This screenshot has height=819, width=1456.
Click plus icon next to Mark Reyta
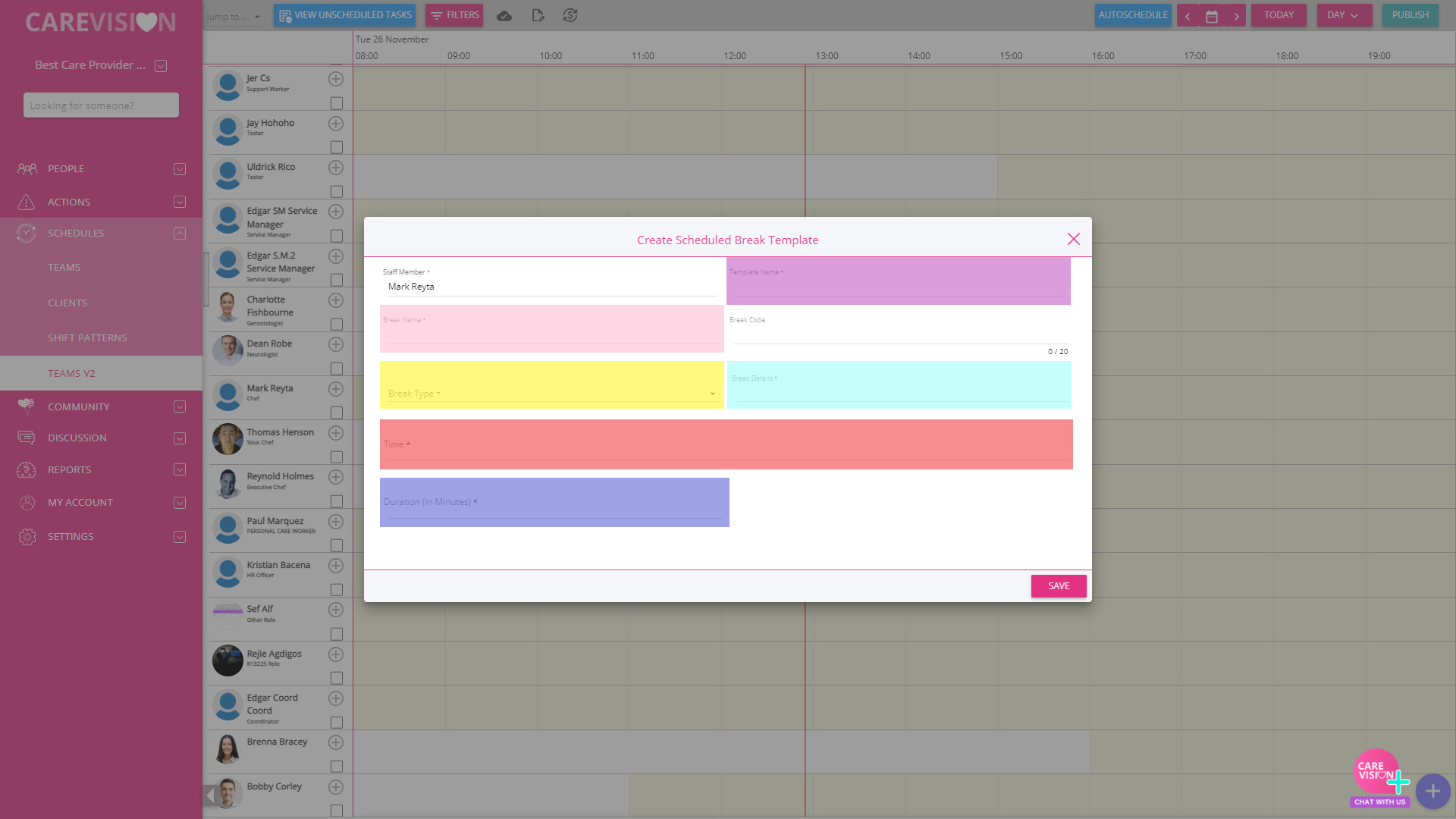[336, 389]
